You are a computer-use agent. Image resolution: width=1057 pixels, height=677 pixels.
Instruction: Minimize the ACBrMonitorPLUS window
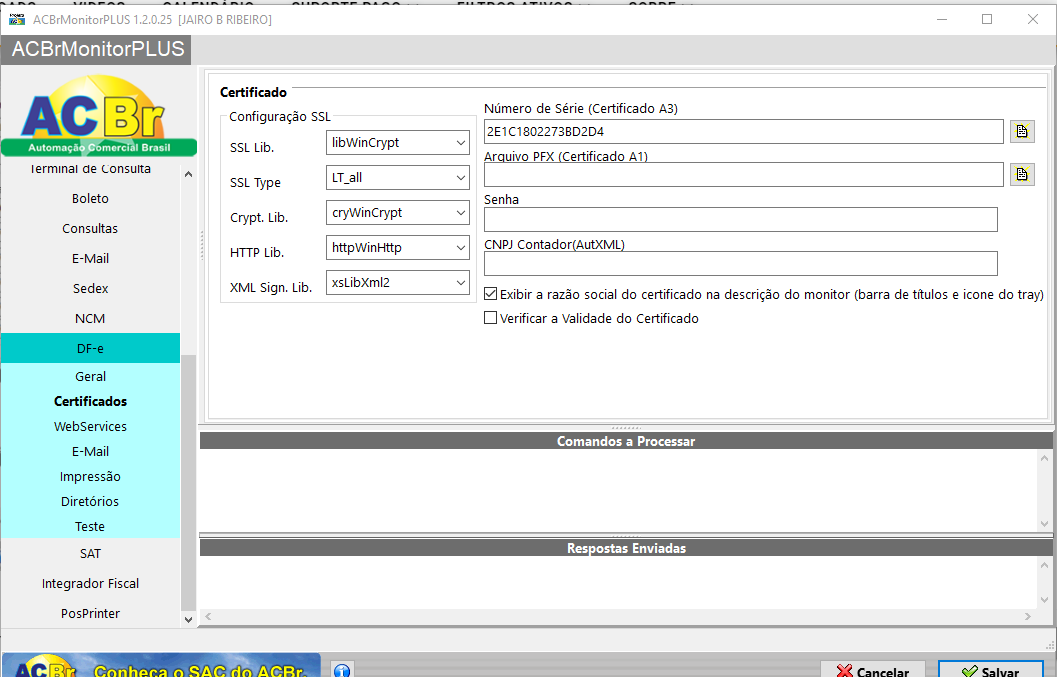pos(942,20)
